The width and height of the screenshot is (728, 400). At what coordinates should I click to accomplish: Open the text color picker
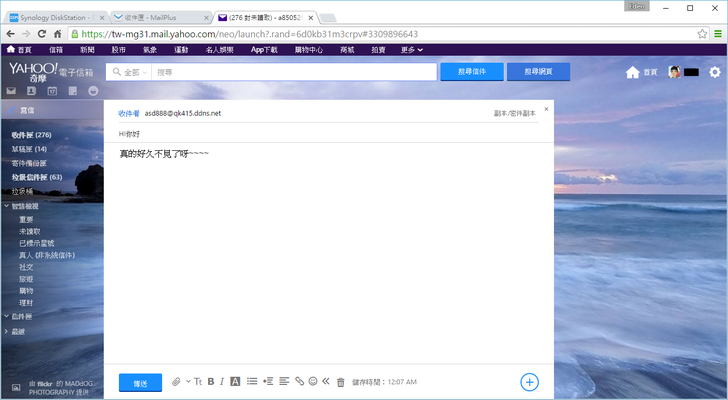(235, 382)
